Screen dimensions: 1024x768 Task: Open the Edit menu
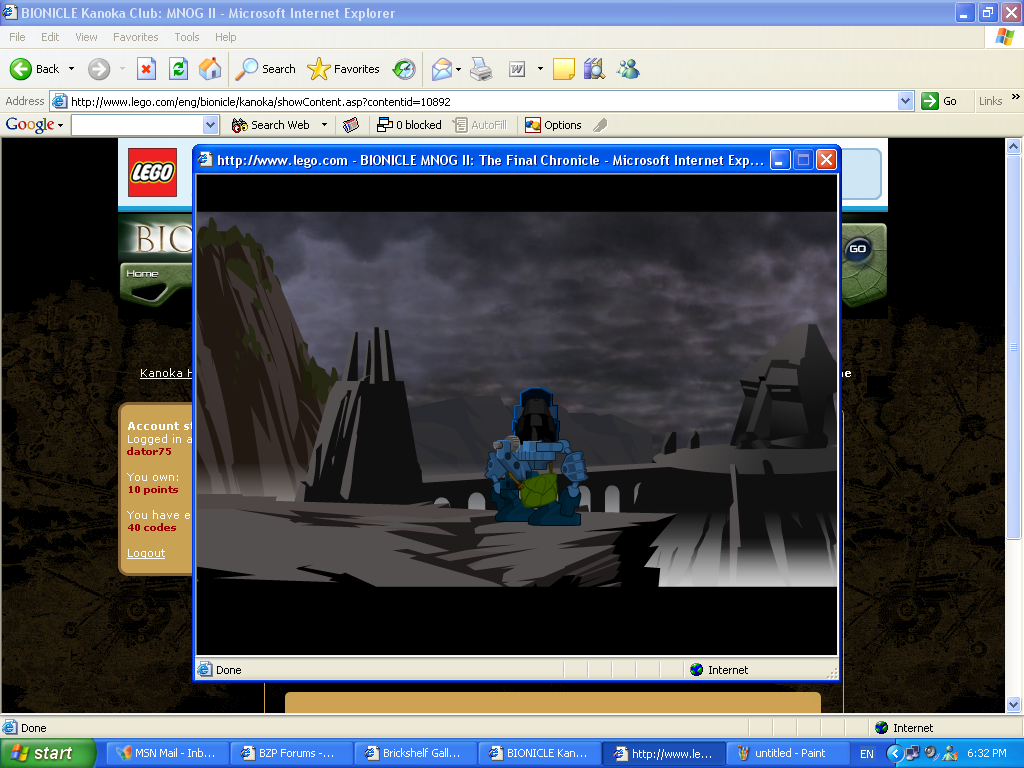[50, 37]
